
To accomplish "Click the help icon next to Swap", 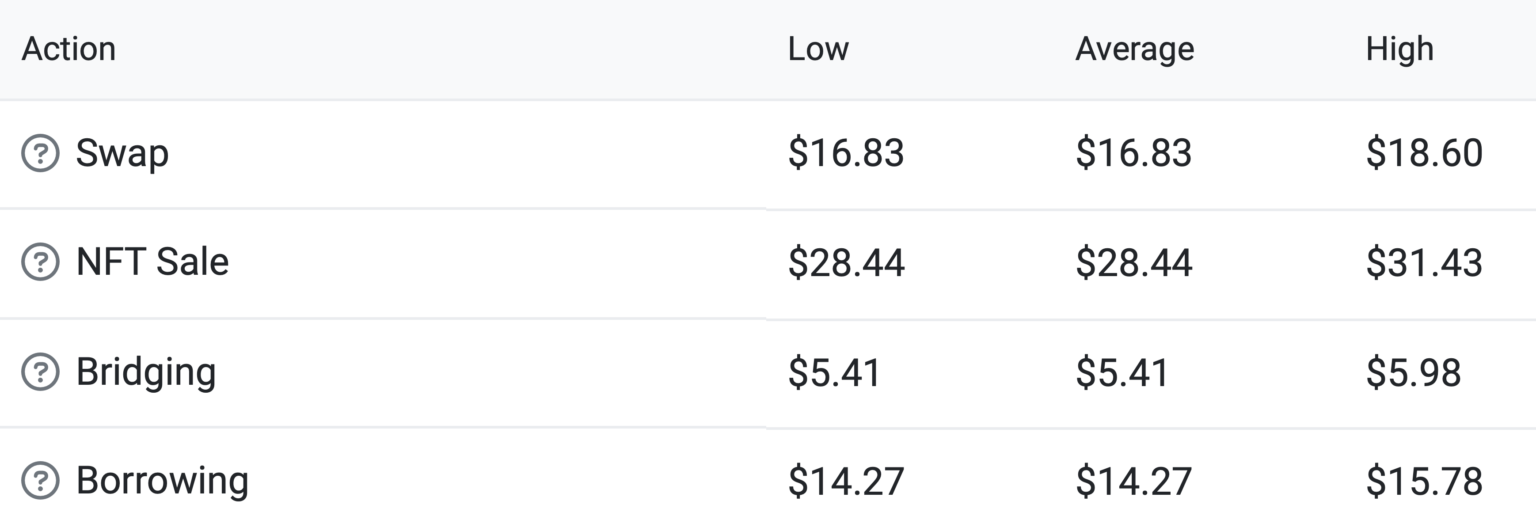I will [40, 153].
